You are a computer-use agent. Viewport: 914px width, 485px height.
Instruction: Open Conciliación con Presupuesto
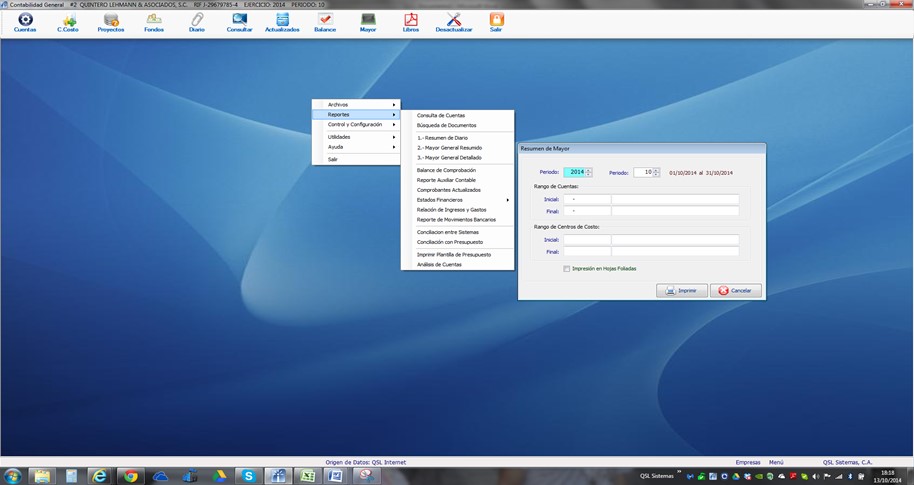point(458,242)
